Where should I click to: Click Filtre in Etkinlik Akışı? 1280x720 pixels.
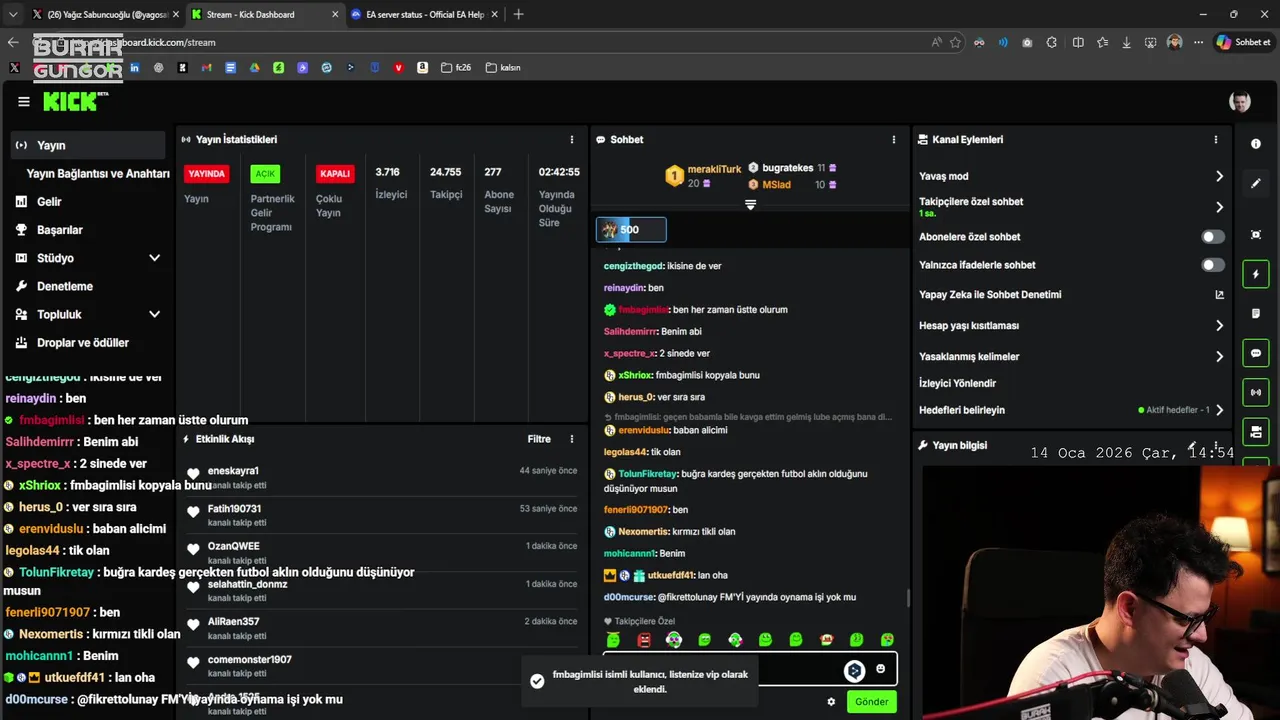coord(539,439)
